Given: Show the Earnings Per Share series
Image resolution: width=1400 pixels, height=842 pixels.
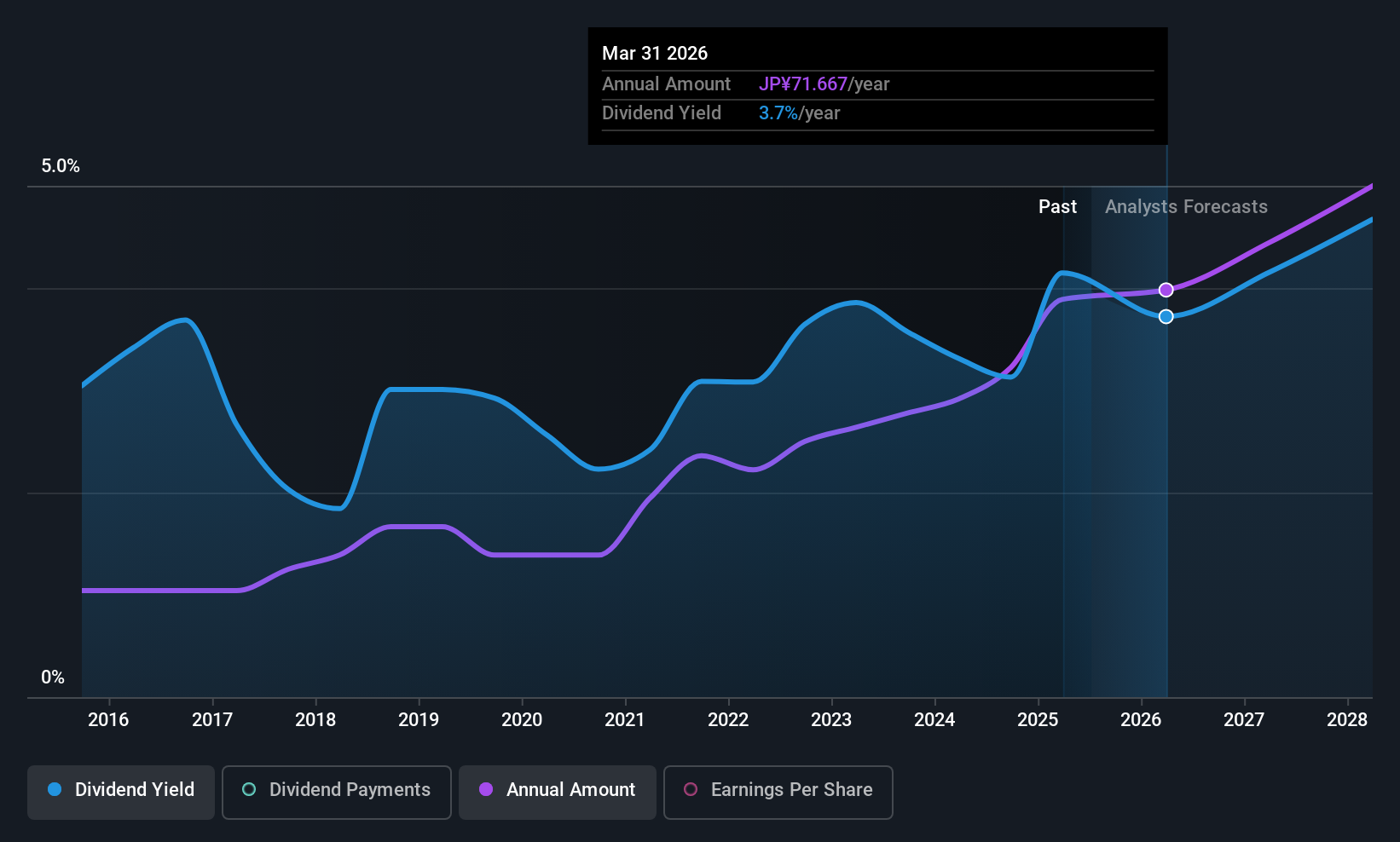Looking at the screenshot, I should point(778,792).
